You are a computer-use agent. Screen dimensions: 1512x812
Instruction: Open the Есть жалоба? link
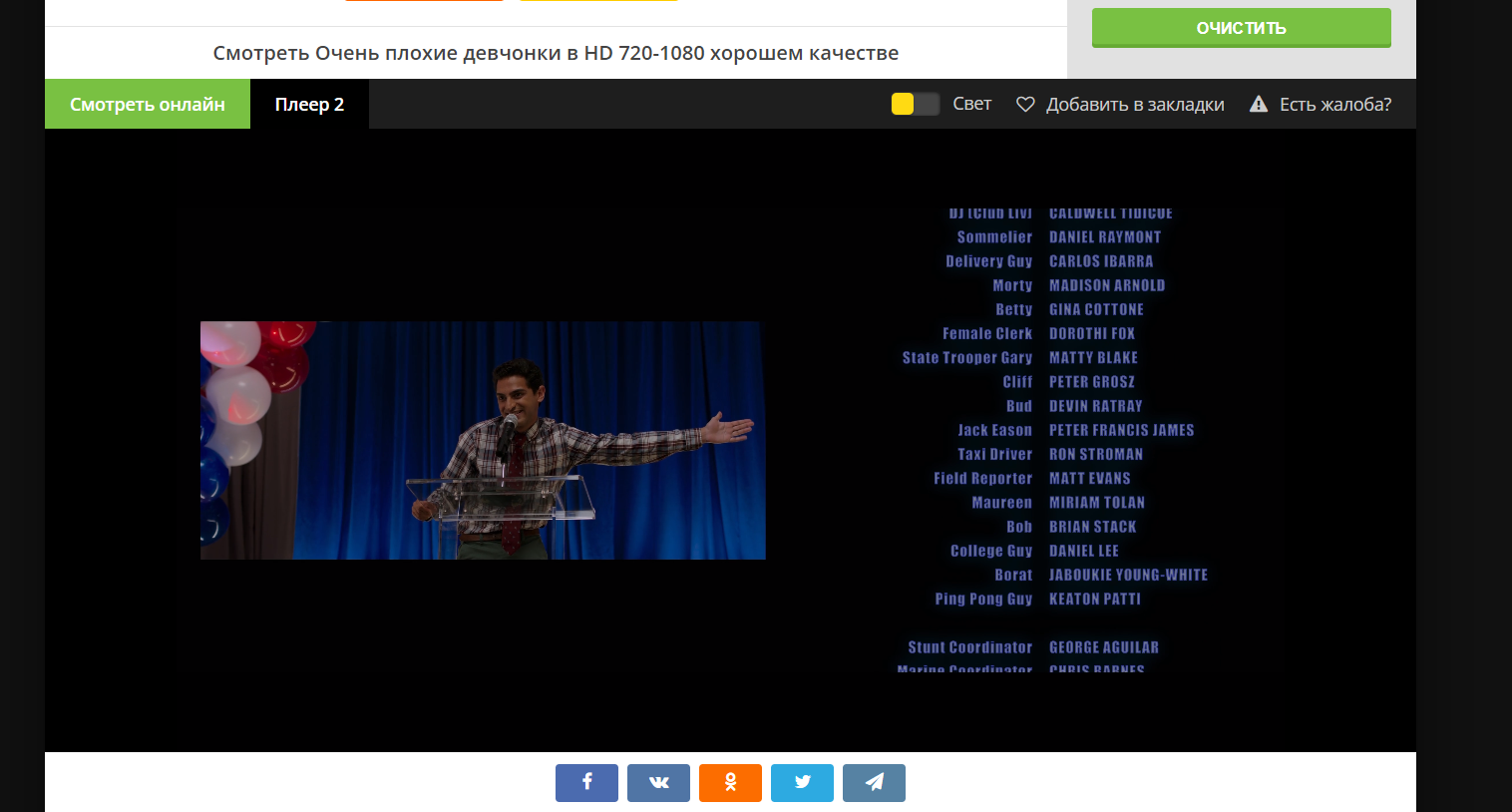click(x=1335, y=104)
